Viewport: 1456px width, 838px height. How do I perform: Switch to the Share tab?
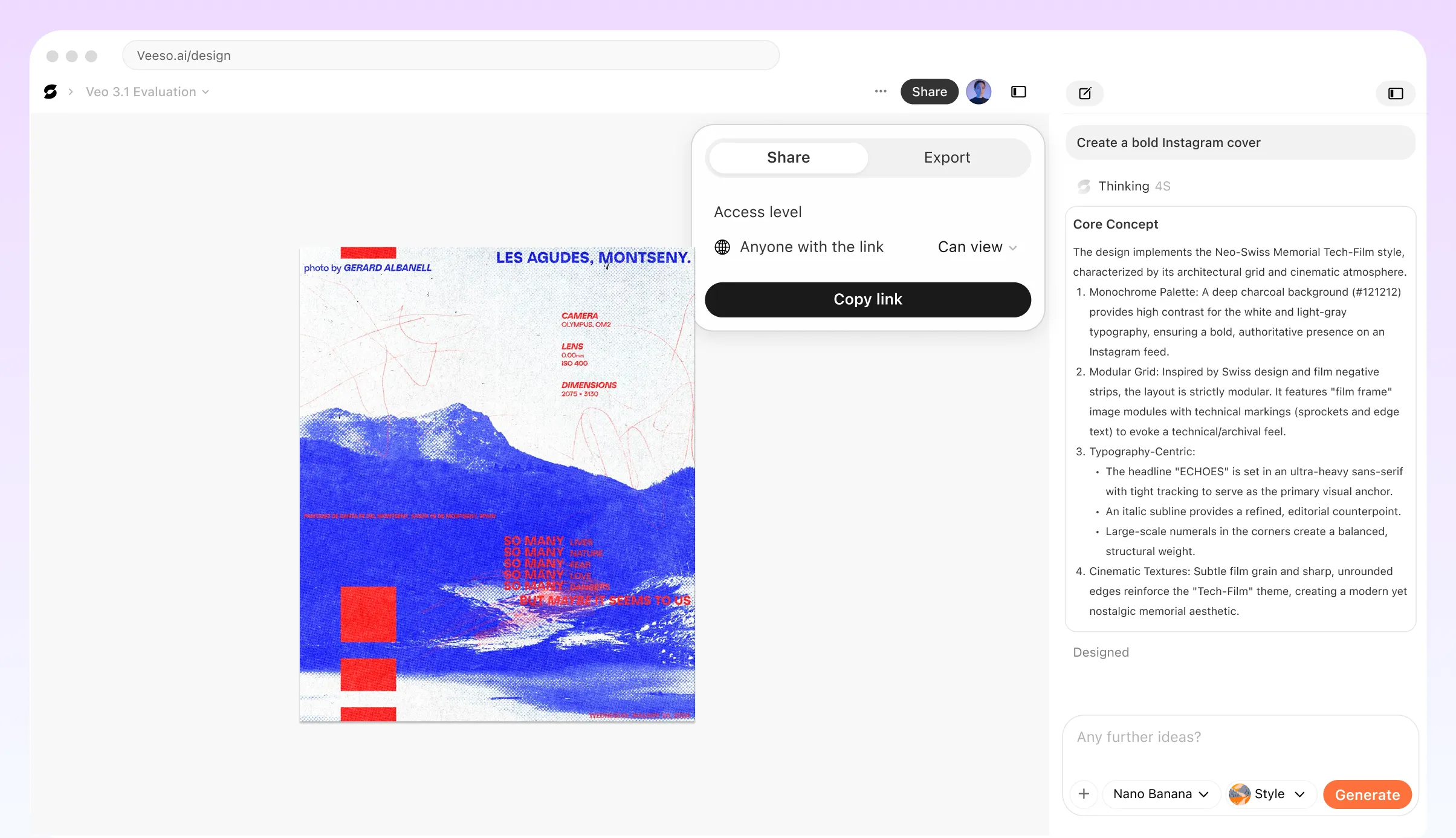[x=788, y=157]
